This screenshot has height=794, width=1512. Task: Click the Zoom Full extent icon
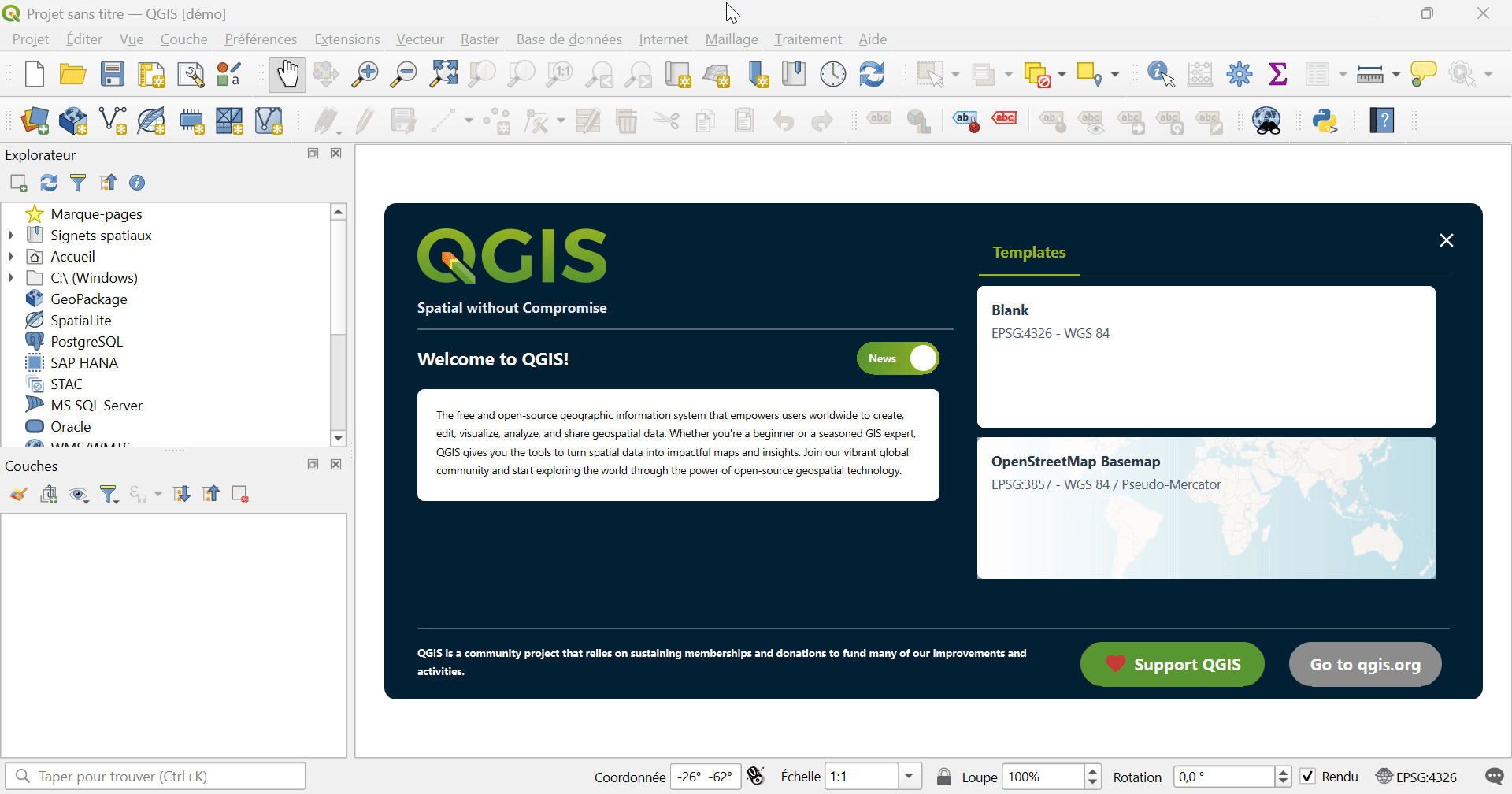coord(443,74)
